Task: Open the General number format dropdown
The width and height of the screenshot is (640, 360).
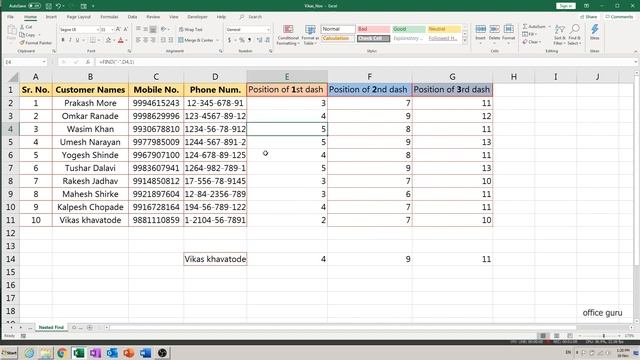Action: pos(268,30)
